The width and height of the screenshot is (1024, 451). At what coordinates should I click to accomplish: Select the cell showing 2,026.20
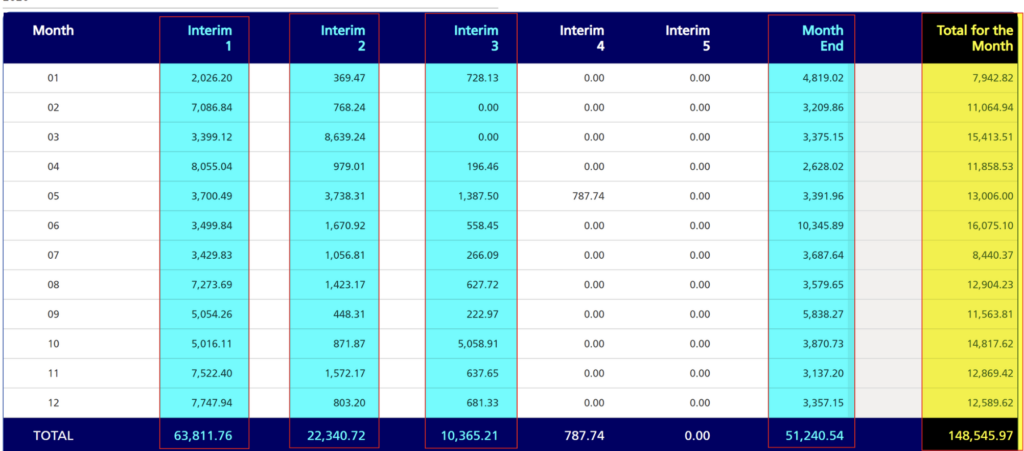coord(211,78)
